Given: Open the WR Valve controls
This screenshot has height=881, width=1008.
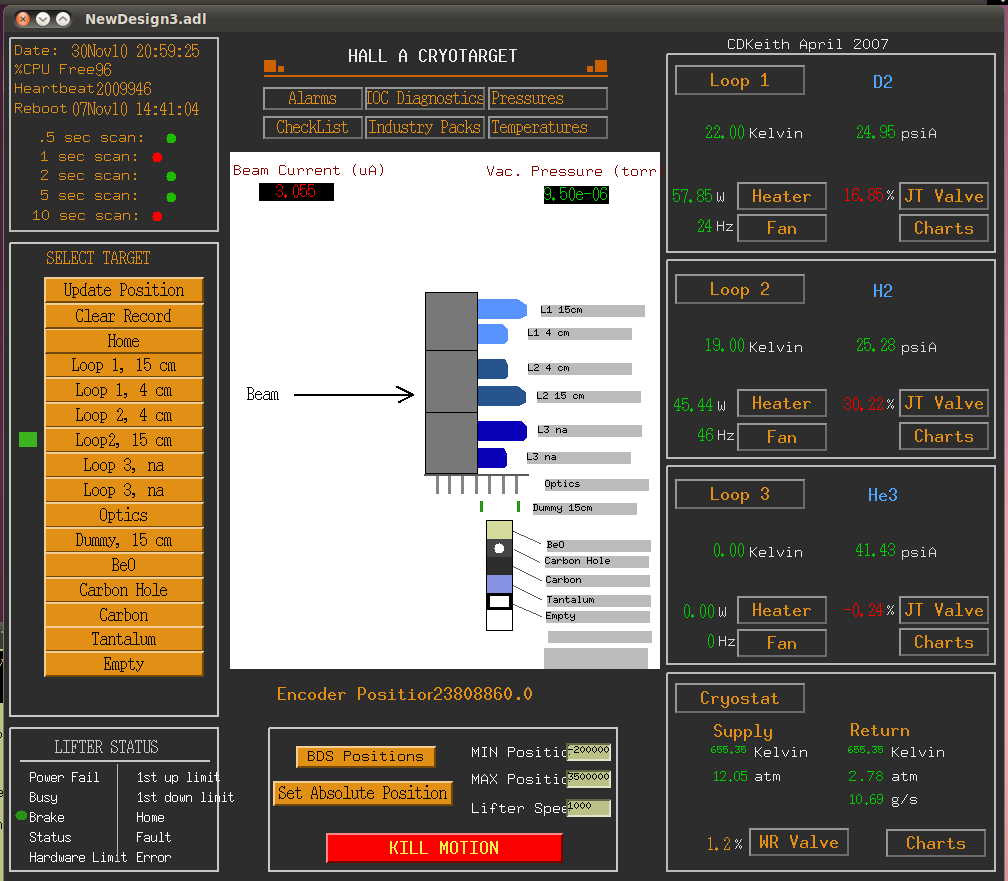Looking at the screenshot, I should click(x=799, y=842).
